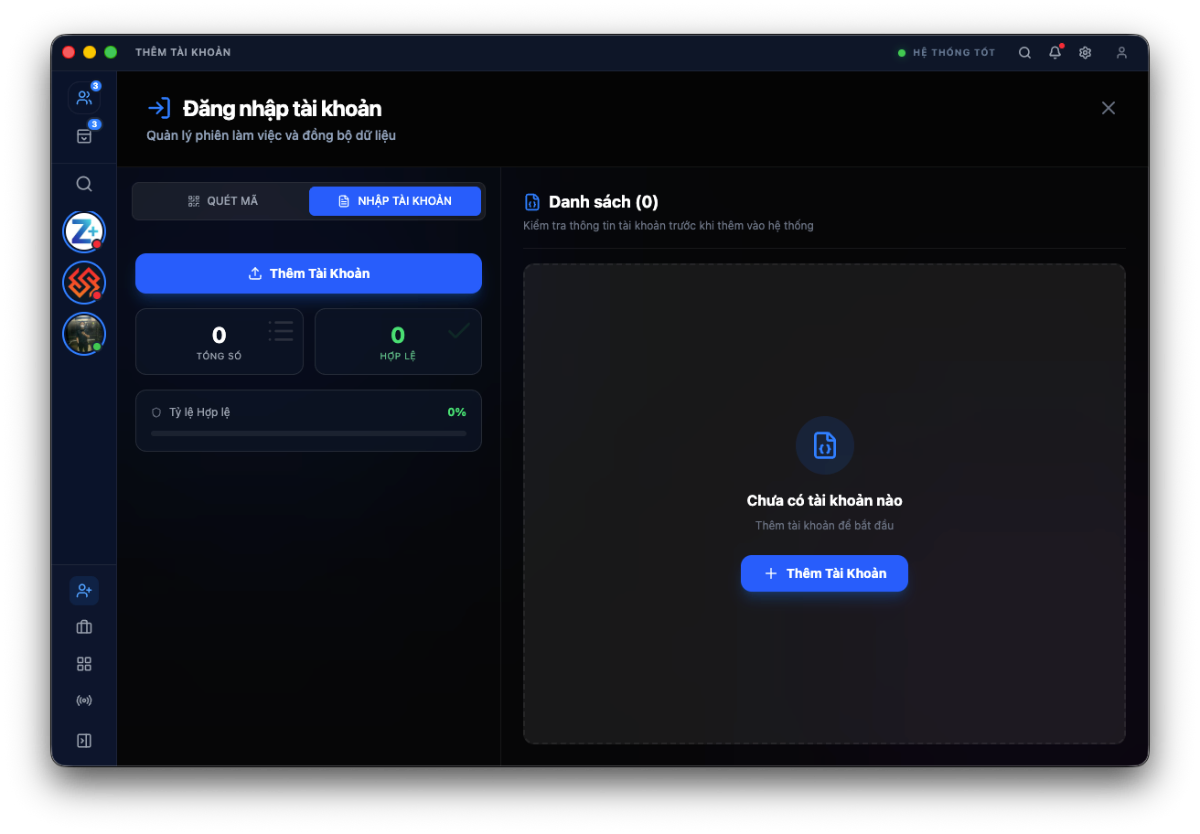Open the briefcase icon in sidebar
The height and width of the screenshot is (834, 1200).
[x=84, y=628]
